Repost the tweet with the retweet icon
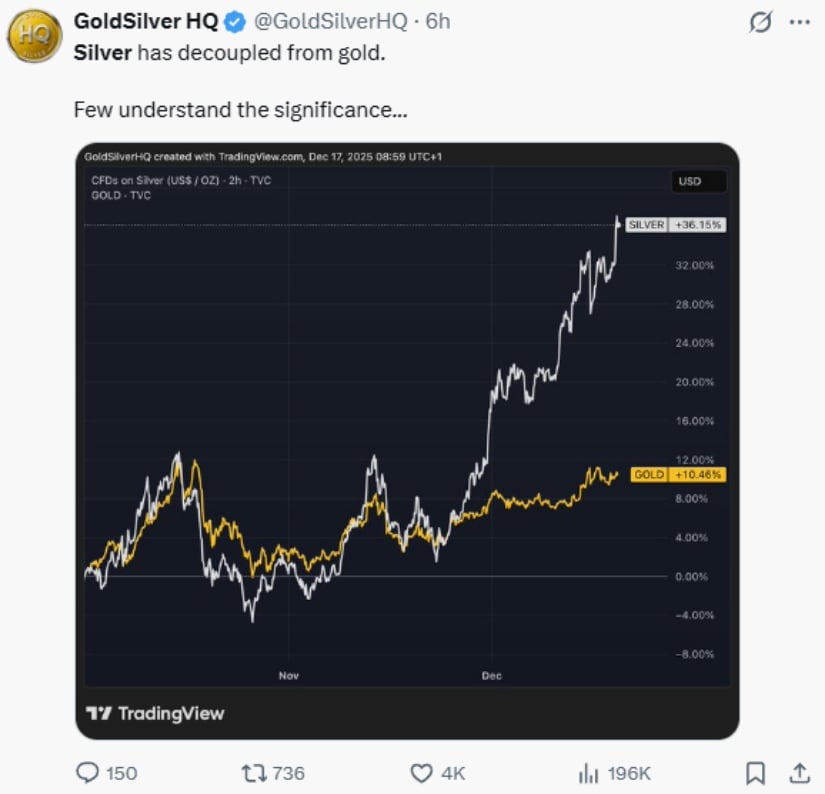The height and width of the screenshot is (794, 825). 254,773
